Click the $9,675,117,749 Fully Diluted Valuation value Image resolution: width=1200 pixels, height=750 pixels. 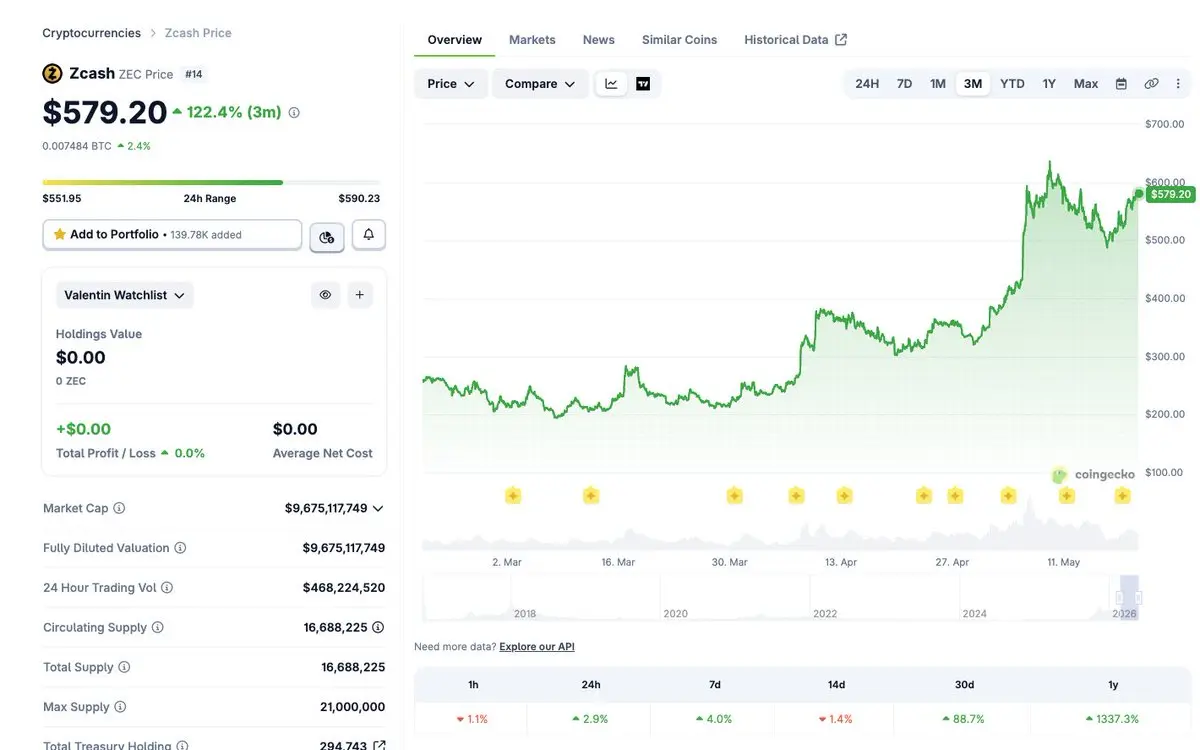(344, 548)
